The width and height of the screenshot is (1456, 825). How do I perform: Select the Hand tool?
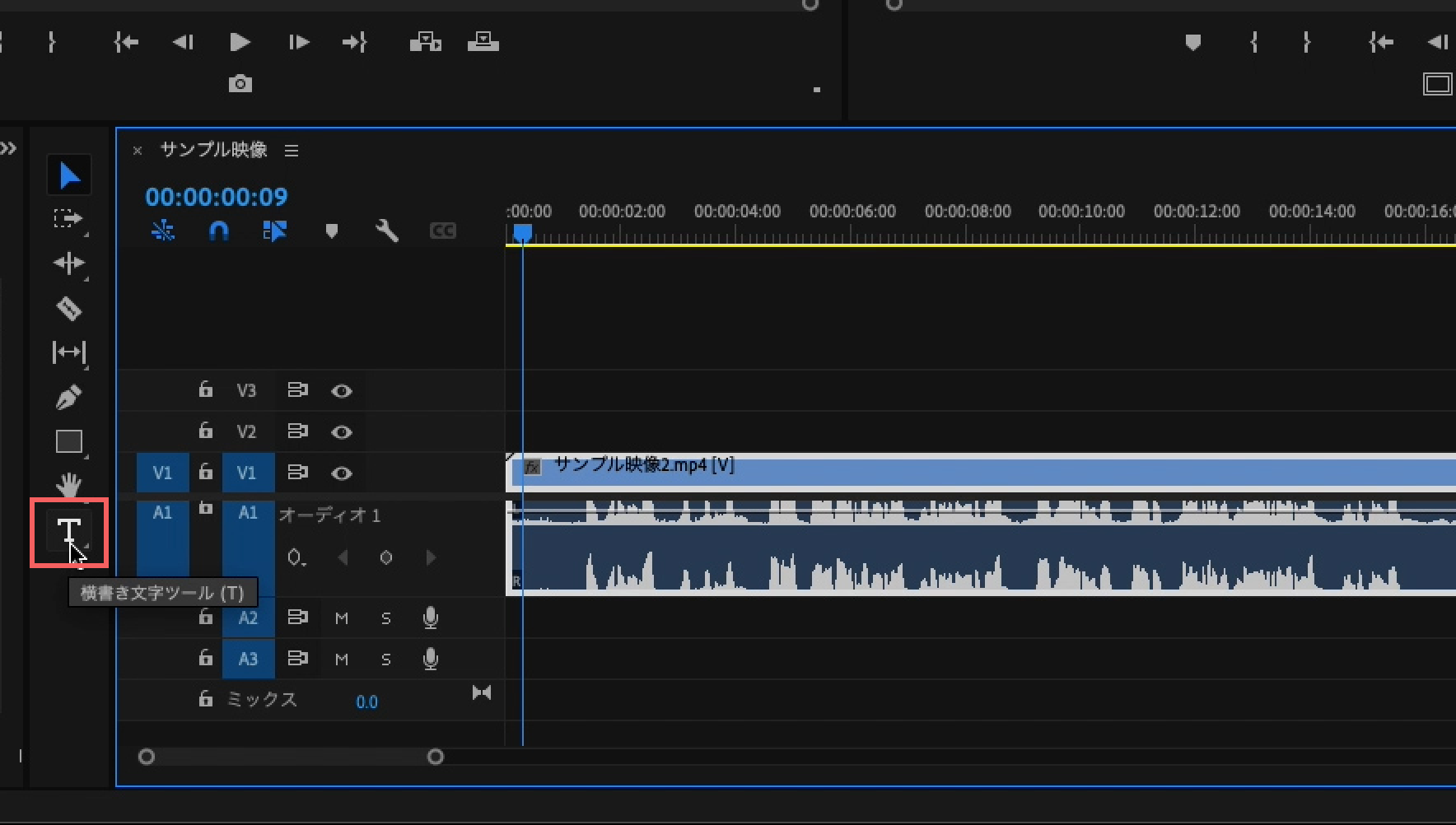tap(68, 485)
